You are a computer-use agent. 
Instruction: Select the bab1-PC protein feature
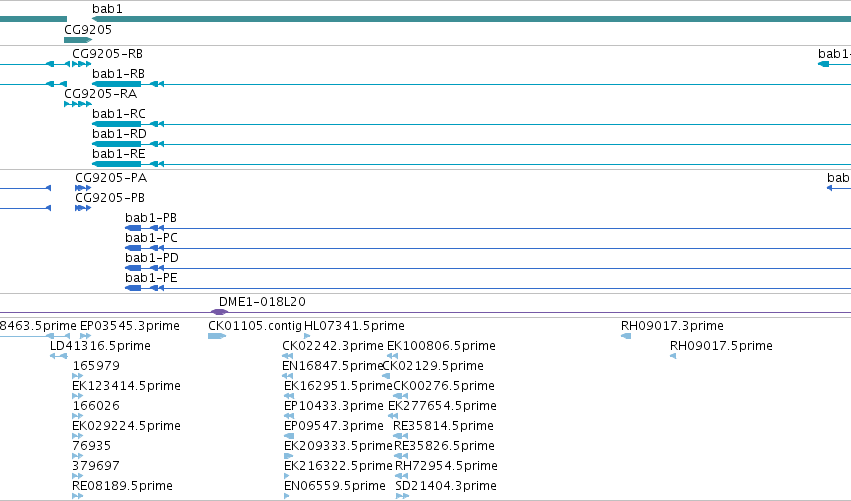pos(133,248)
